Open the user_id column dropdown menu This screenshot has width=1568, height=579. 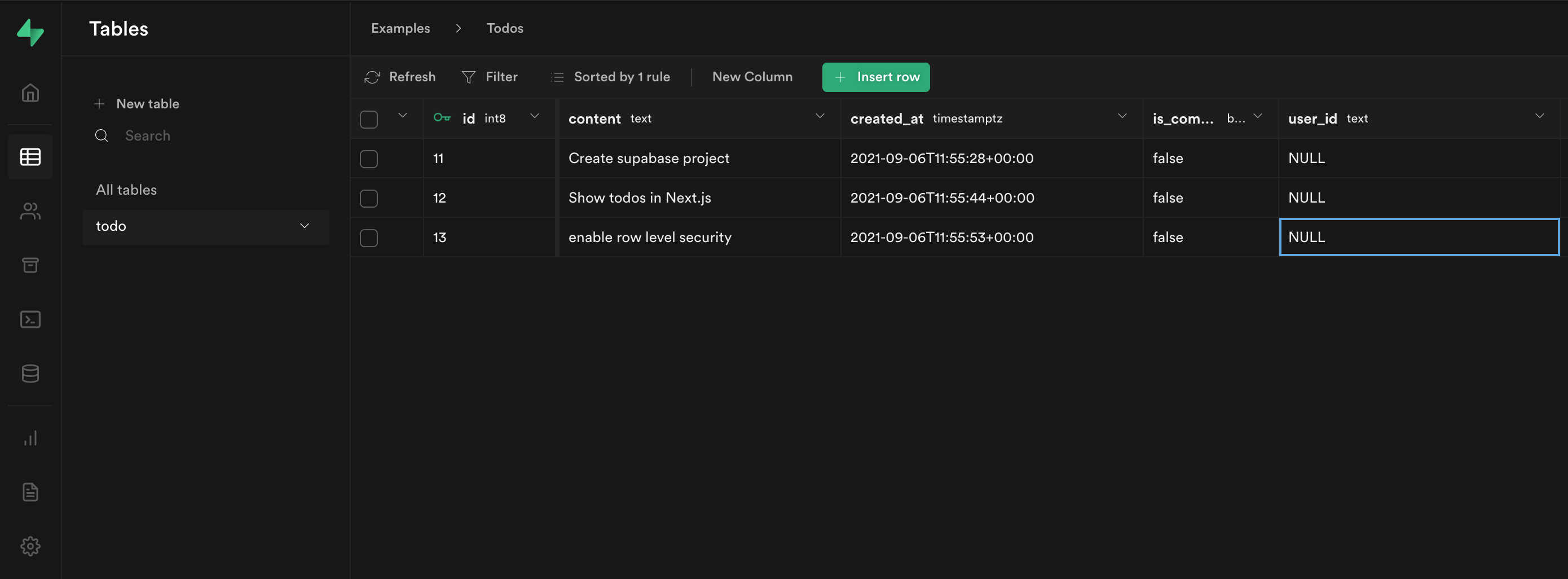1539,116
